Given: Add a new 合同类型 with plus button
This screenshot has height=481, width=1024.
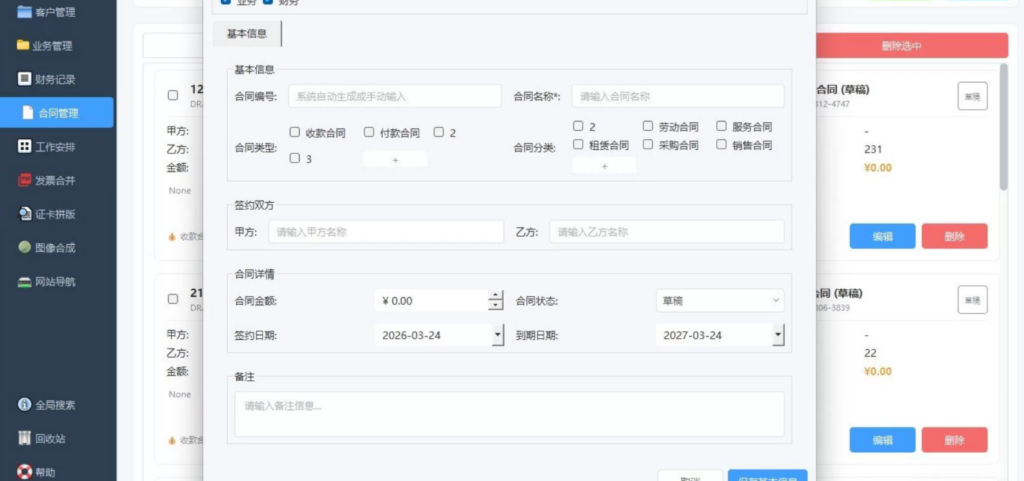Looking at the screenshot, I should coord(395,160).
